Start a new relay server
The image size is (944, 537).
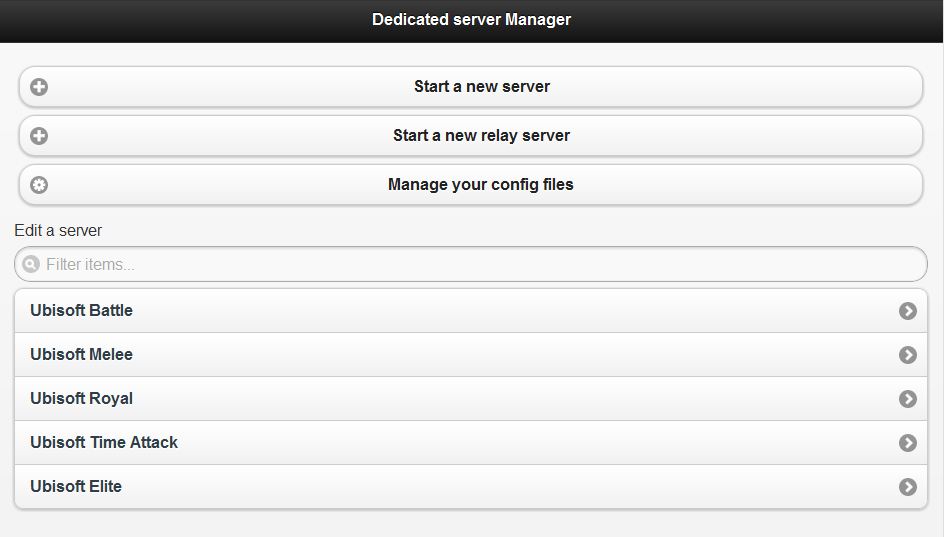click(x=471, y=135)
